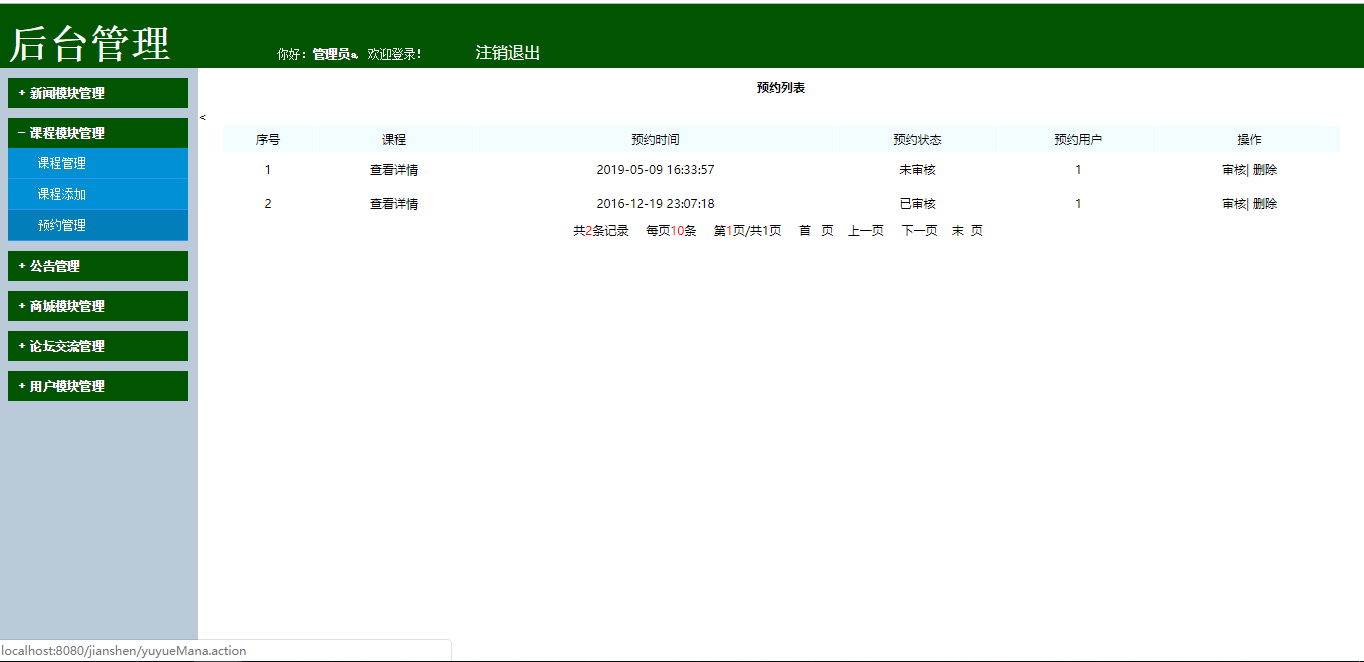This screenshot has height=662, width=1364.
Task: Select the 2019-05-09 16:33:57 time cell
Action: point(655,170)
